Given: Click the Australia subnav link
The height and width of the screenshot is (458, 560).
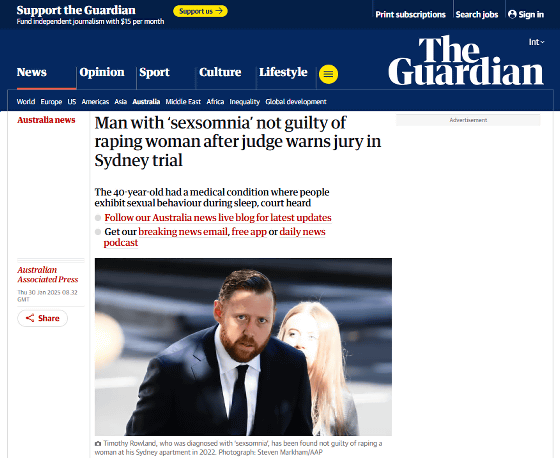Looking at the screenshot, I should click(146, 102).
